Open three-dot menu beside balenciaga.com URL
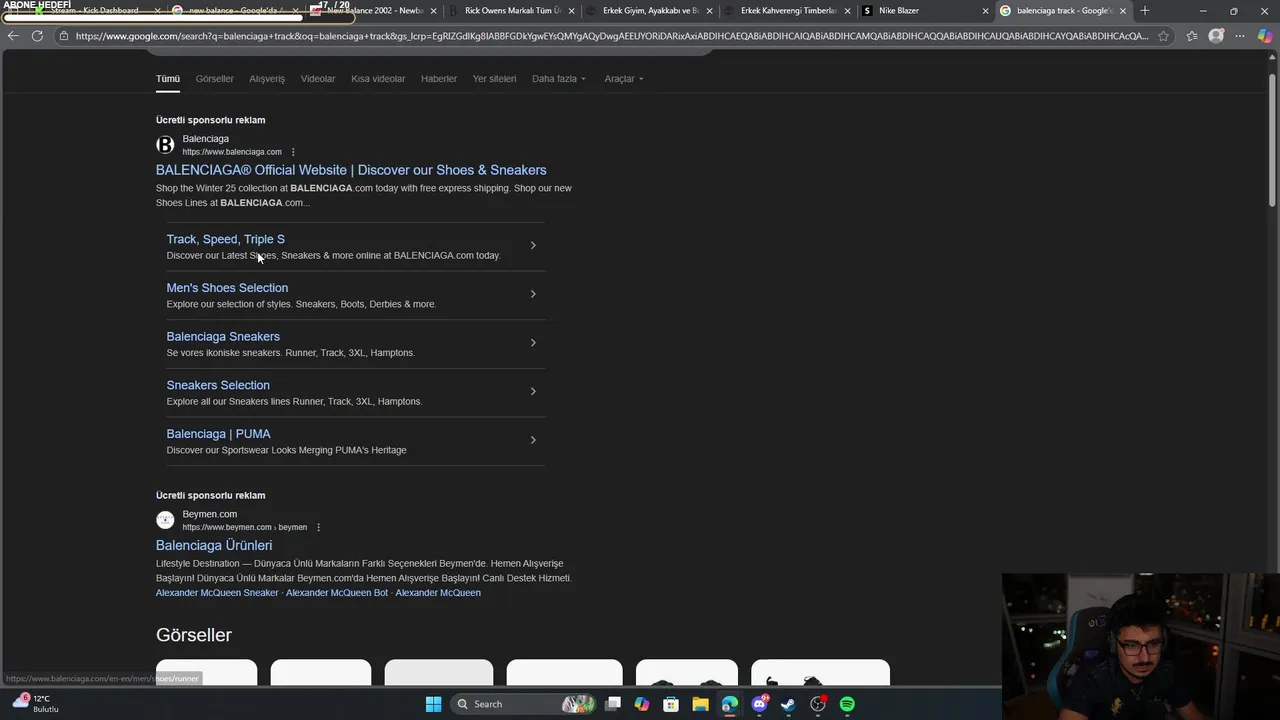 [x=293, y=152]
